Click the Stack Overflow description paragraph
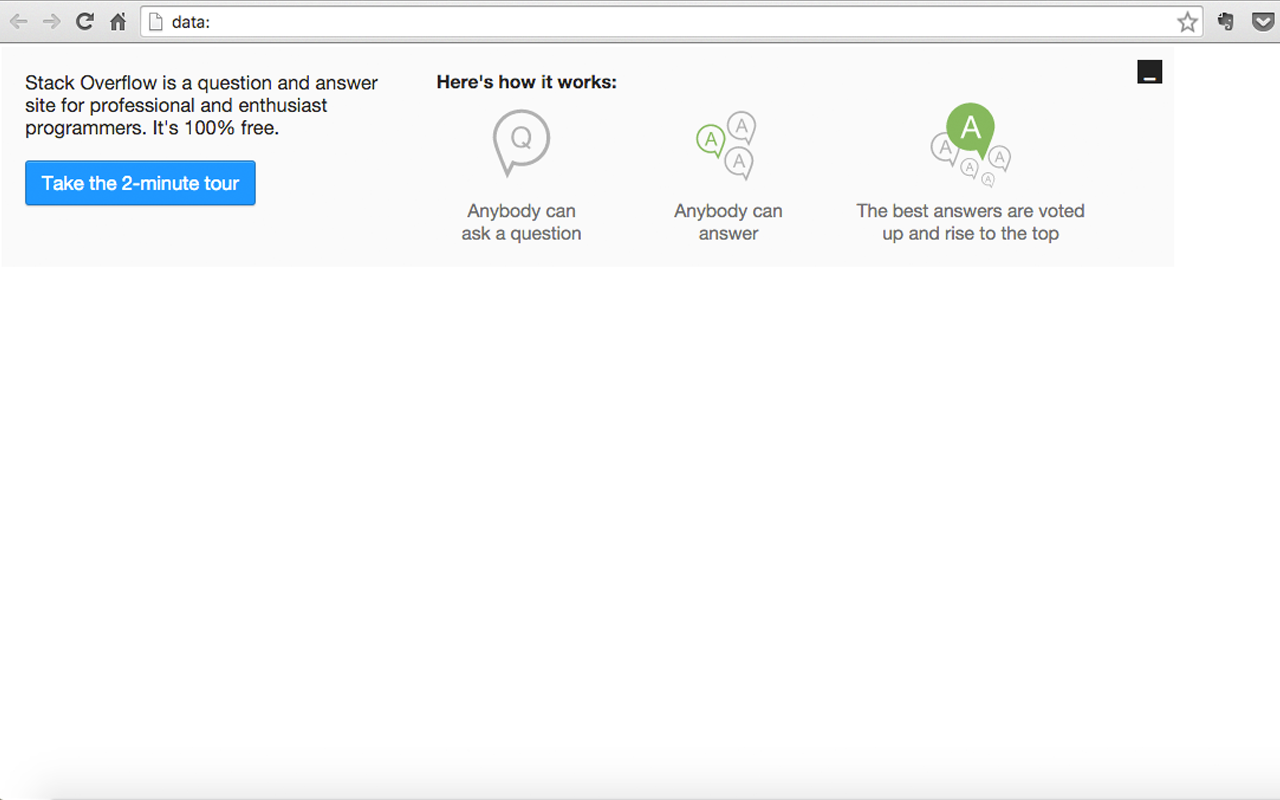This screenshot has height=800, width=1280. tap(201, 105)
